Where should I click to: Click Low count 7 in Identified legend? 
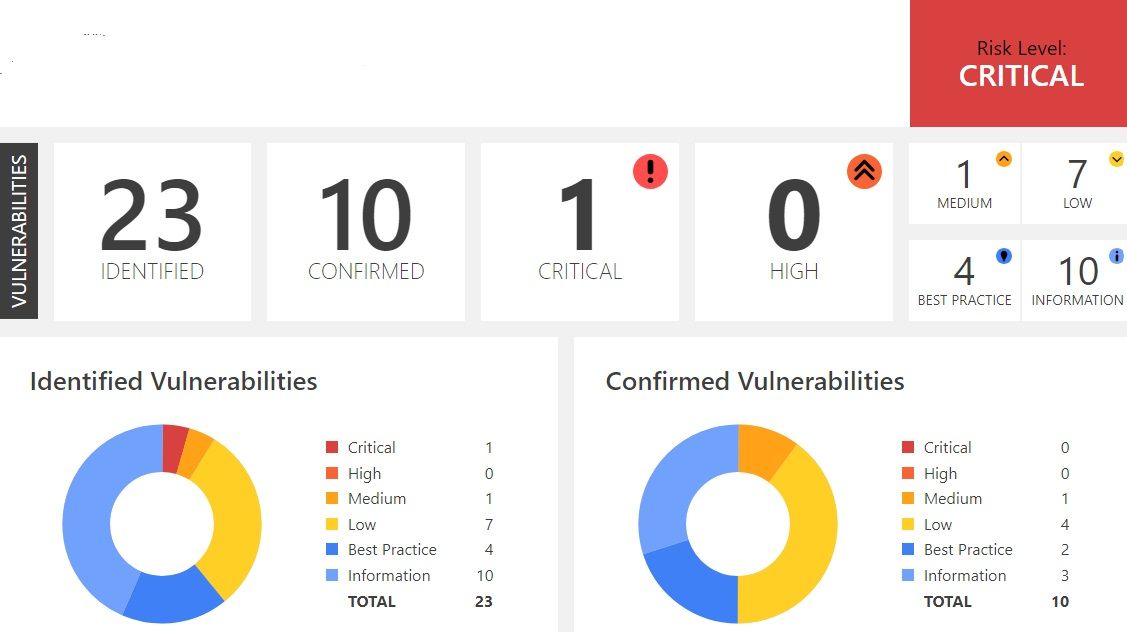(x=489, y=524)
